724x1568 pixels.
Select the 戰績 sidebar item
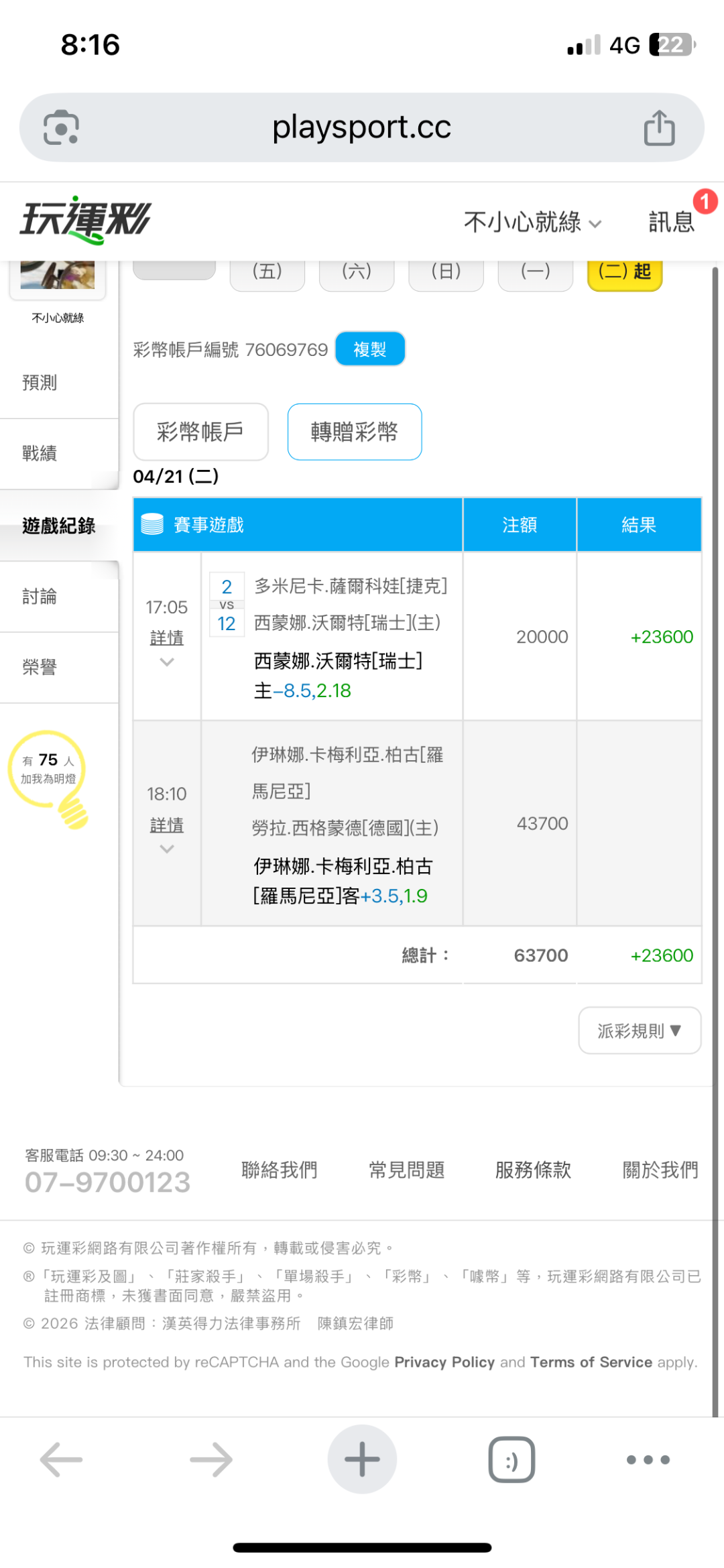(40, 453)
